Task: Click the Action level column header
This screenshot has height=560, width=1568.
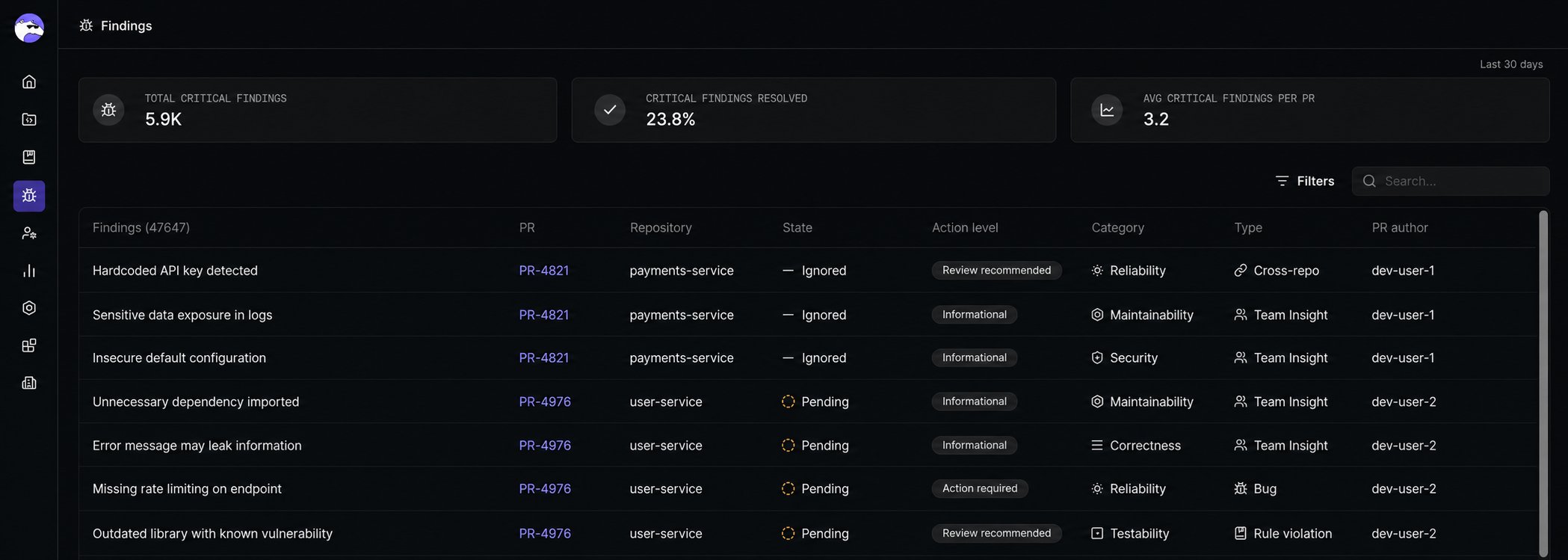Action: pyautogui.click(x=965, y=227)
